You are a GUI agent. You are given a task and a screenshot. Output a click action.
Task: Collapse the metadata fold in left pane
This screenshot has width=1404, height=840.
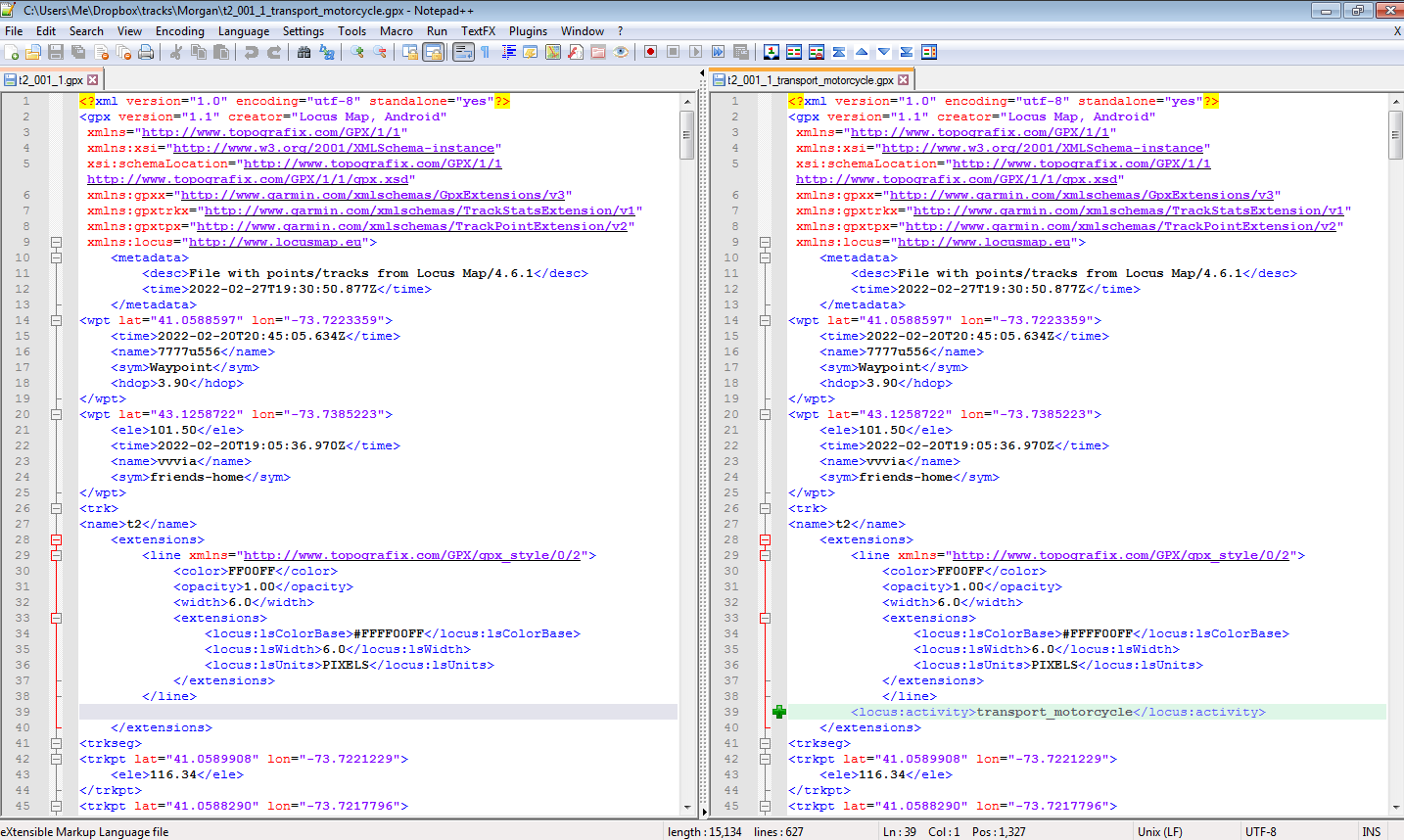tap(56, 257)
